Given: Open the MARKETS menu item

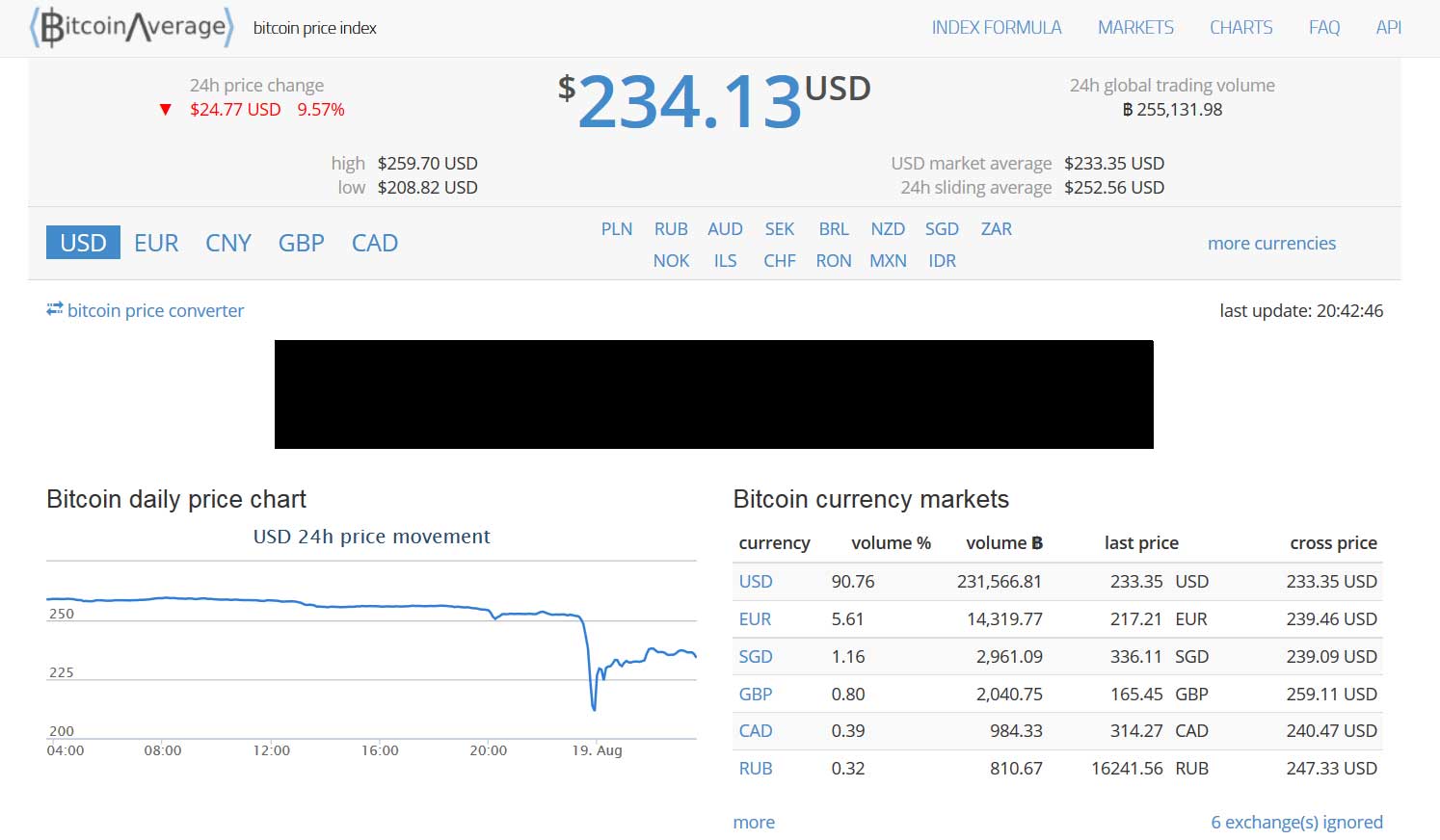Looking at the screenshot, I should click(1135, 28).
